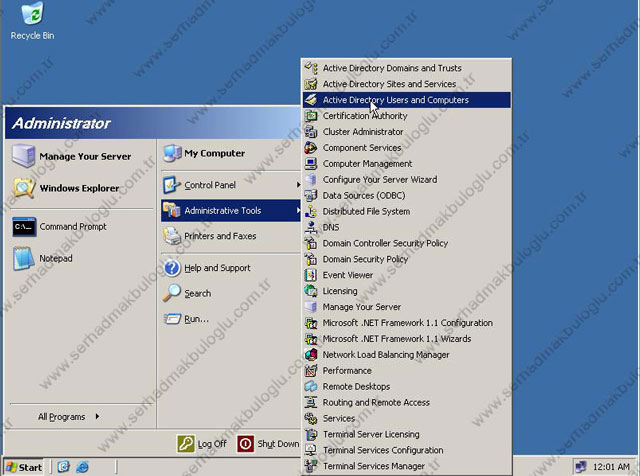Click the Cluster Administrator icon
640x476 pixels.
(311, 131)
